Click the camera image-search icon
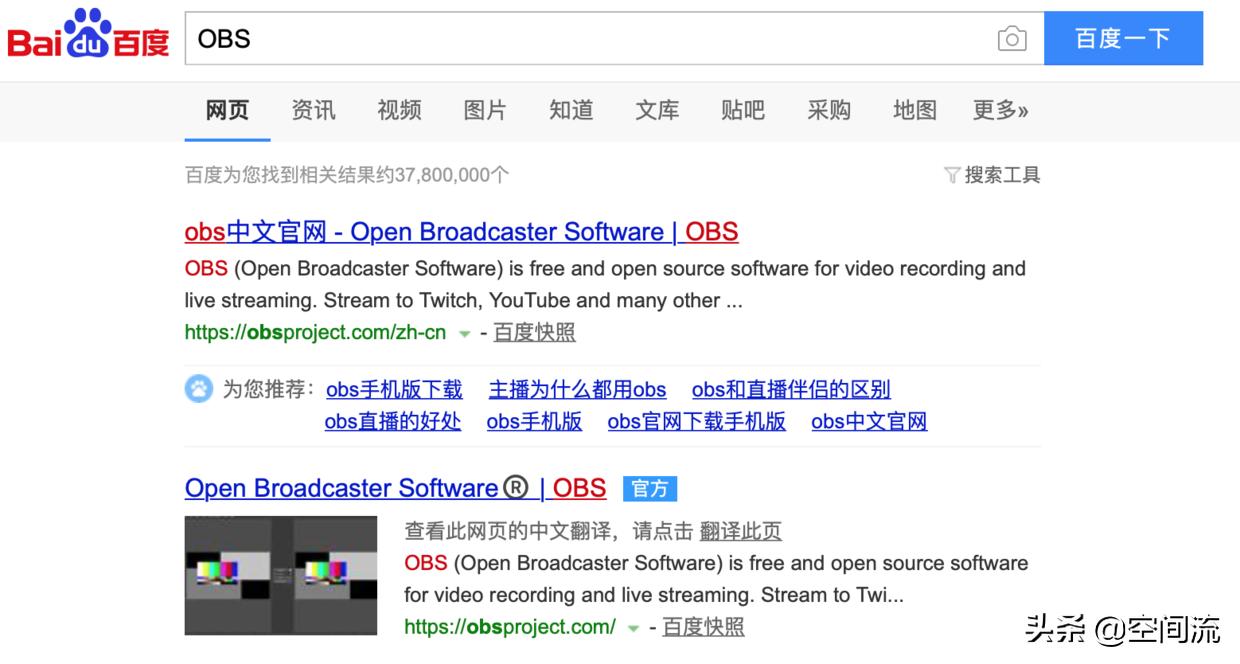The image size is (1240, 664). 1012,39
